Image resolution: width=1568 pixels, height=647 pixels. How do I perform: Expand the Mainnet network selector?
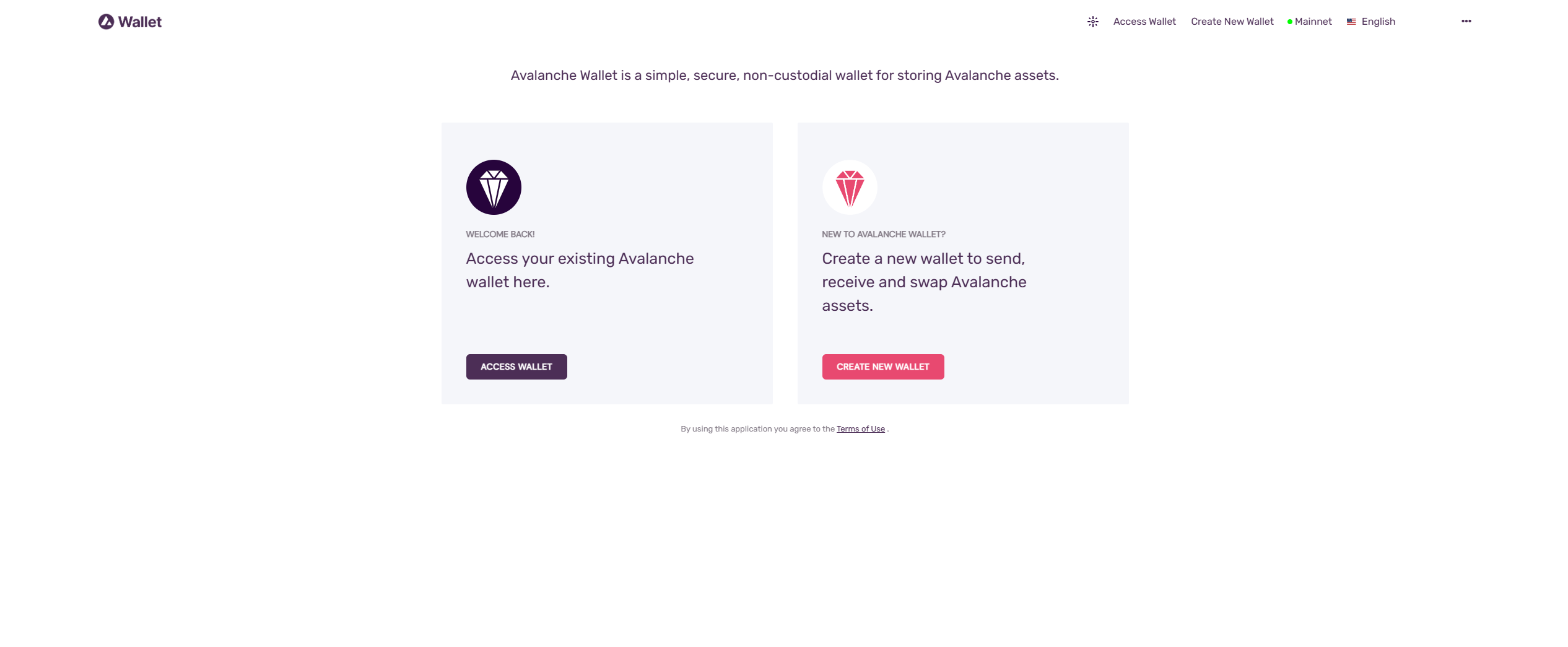point(1313,22)
